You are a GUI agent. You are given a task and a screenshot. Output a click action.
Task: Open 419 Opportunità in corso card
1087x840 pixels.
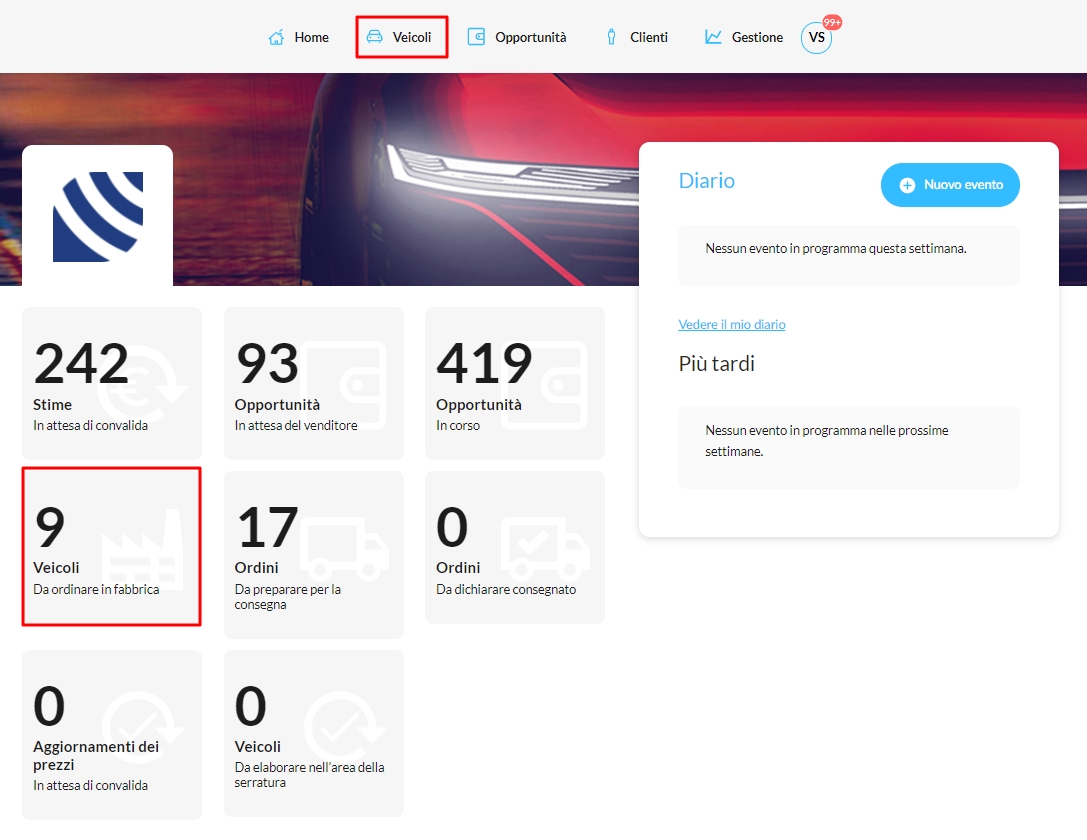[x=514, y=383]
